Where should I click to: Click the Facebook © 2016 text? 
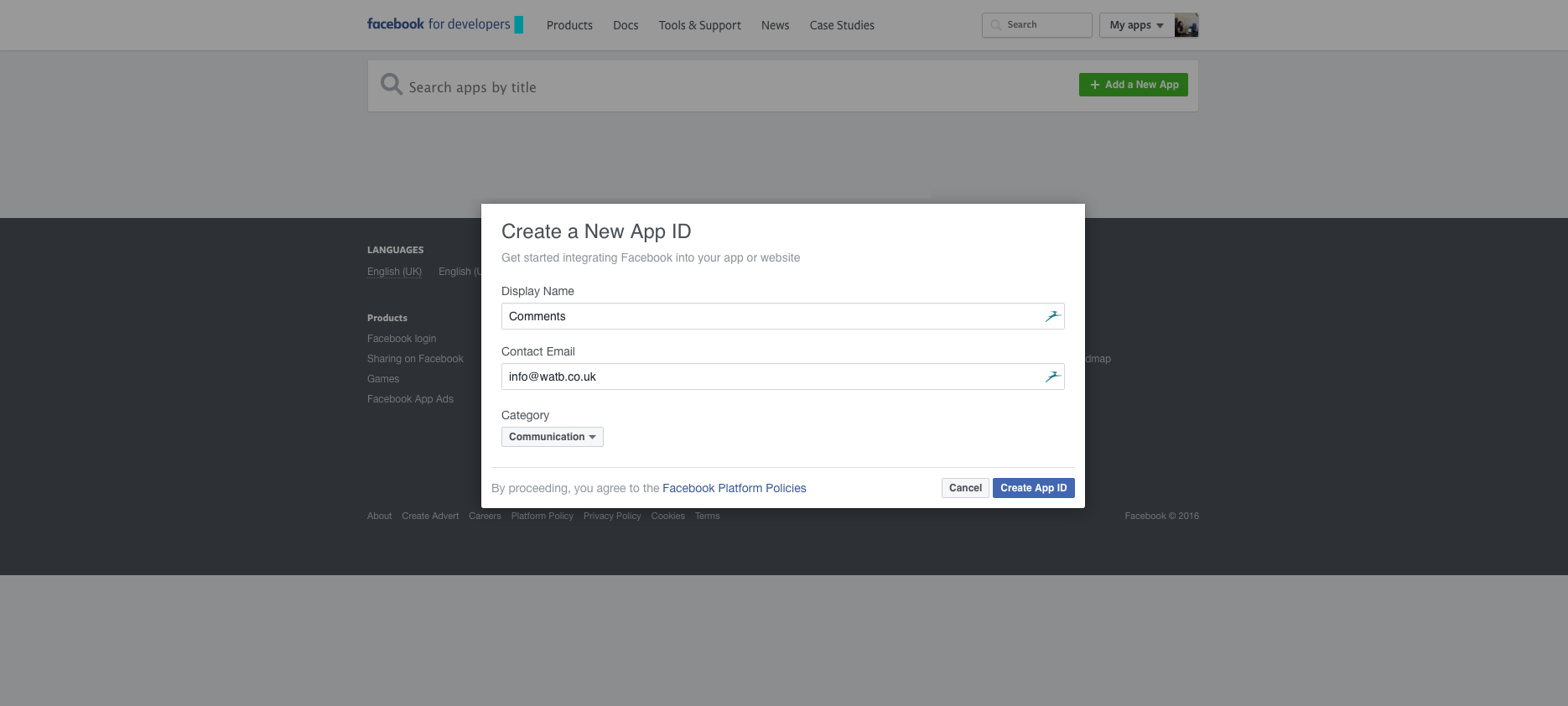click(1161, 516)
